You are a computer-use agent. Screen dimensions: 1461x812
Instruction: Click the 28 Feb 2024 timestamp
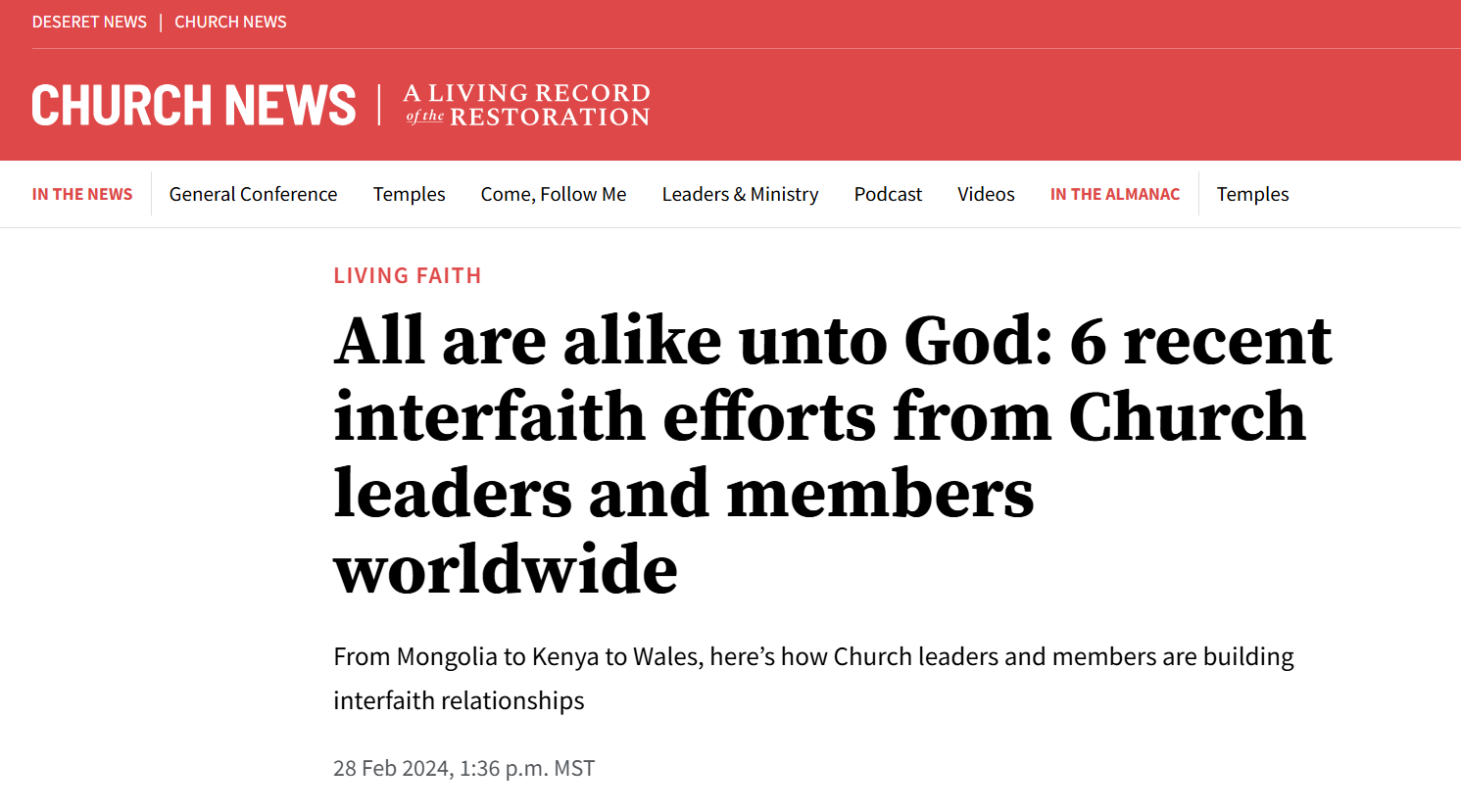coord(463,768)
